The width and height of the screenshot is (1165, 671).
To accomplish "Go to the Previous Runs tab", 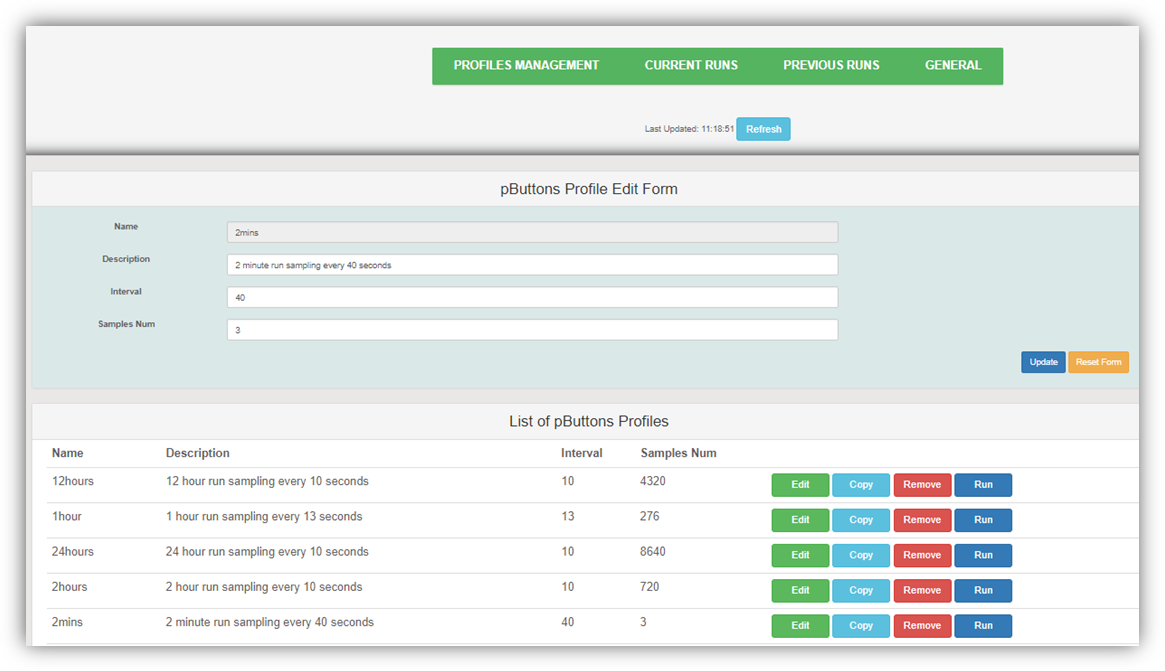I will (x=831, y=66).
